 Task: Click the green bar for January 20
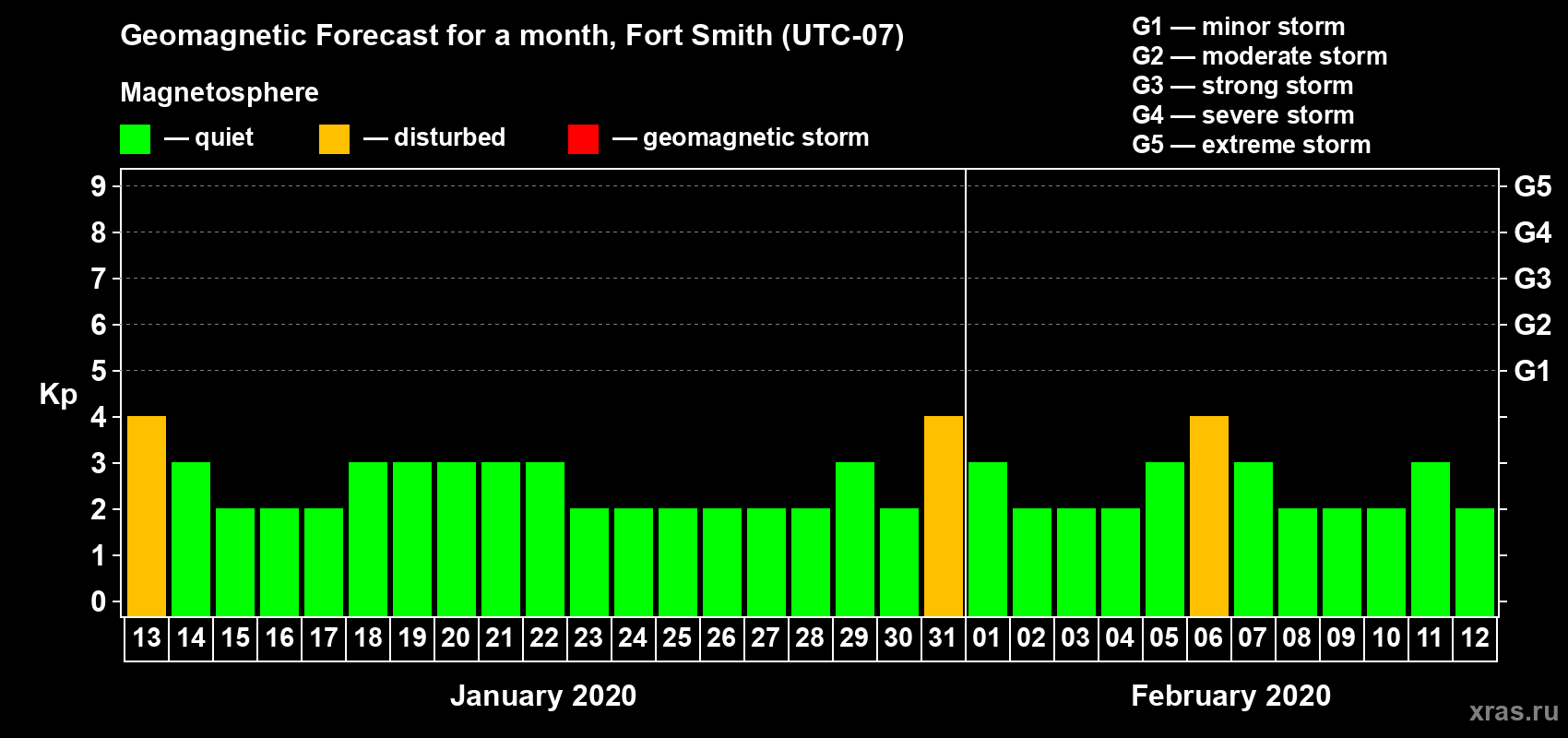pos(457,540)
